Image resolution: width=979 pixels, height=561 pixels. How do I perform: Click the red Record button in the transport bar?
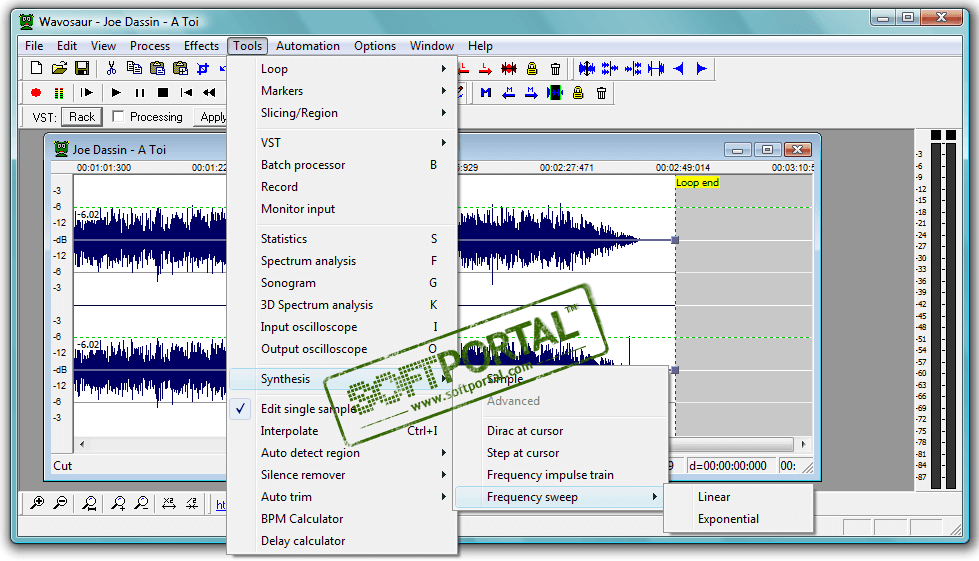pyautogui.click(x=37, y=93)
